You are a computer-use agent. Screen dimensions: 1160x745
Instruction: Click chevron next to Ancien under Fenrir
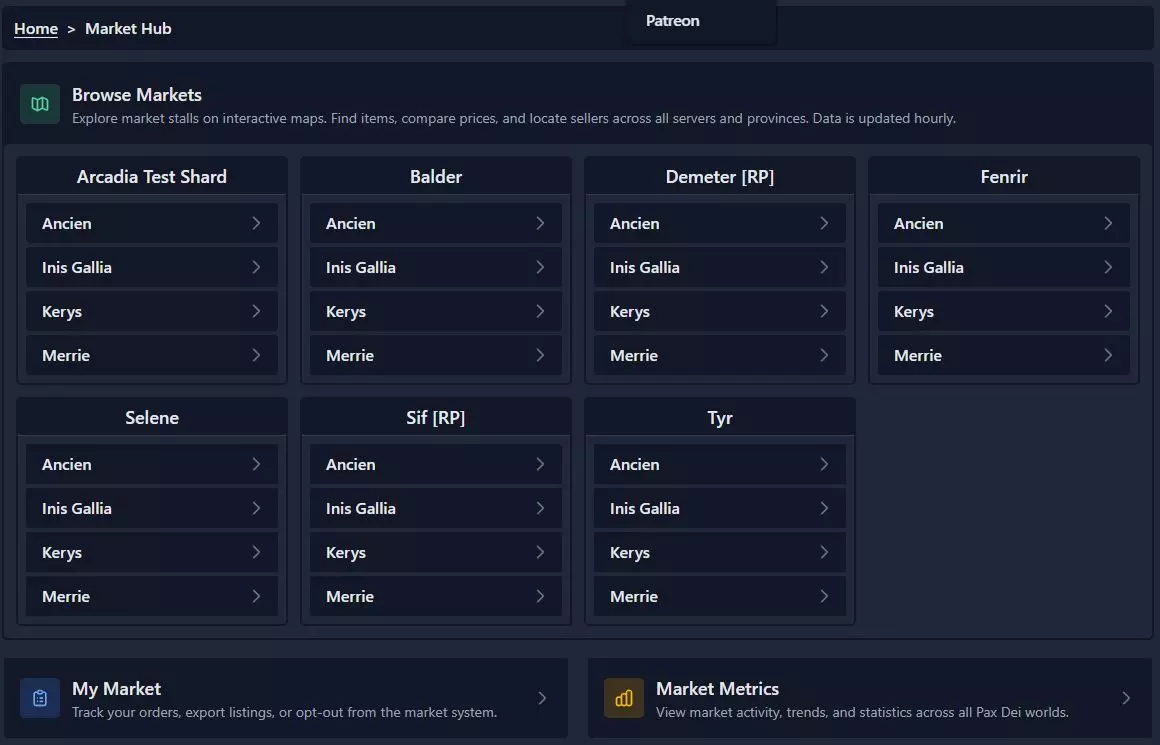coord(1108,223)
